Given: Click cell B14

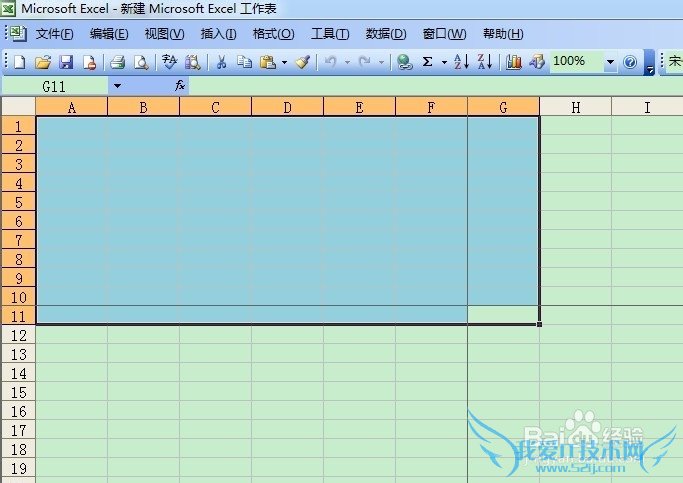Looking at the screenshot, I should pyautogui.click(x=143, y=372).
